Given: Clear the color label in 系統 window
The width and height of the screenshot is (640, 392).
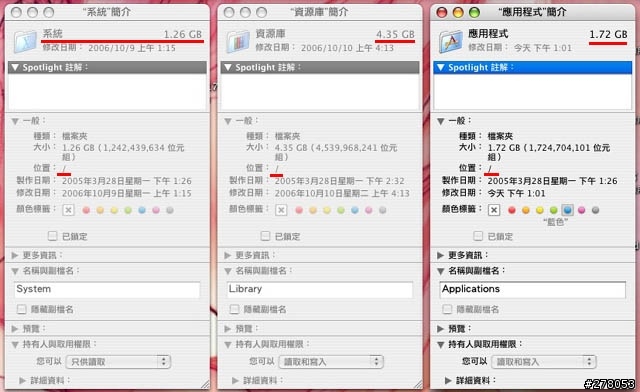Looking at the screenshot, I should coord(69,210).
